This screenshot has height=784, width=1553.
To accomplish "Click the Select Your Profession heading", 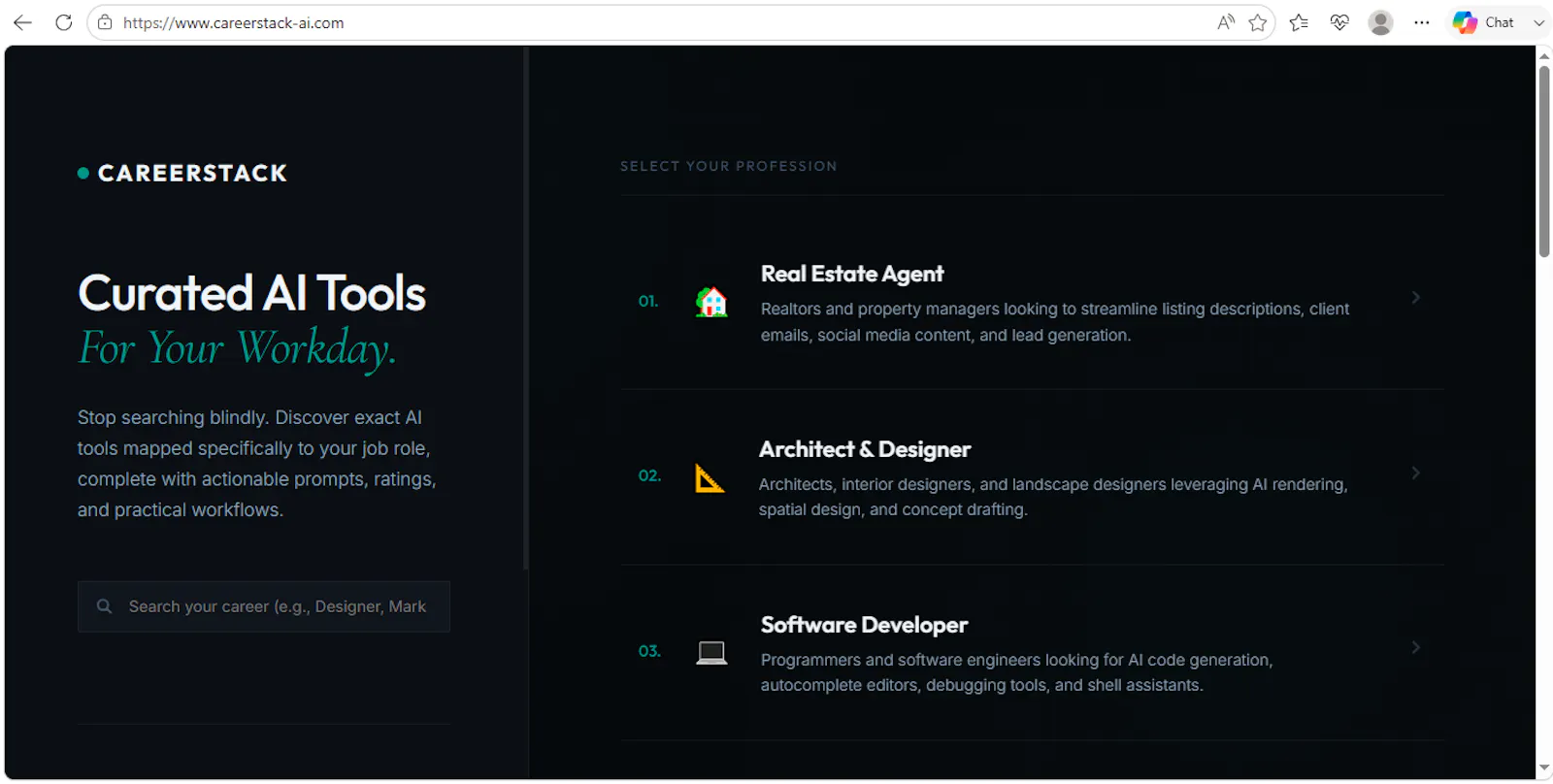I will click(729, 166).
